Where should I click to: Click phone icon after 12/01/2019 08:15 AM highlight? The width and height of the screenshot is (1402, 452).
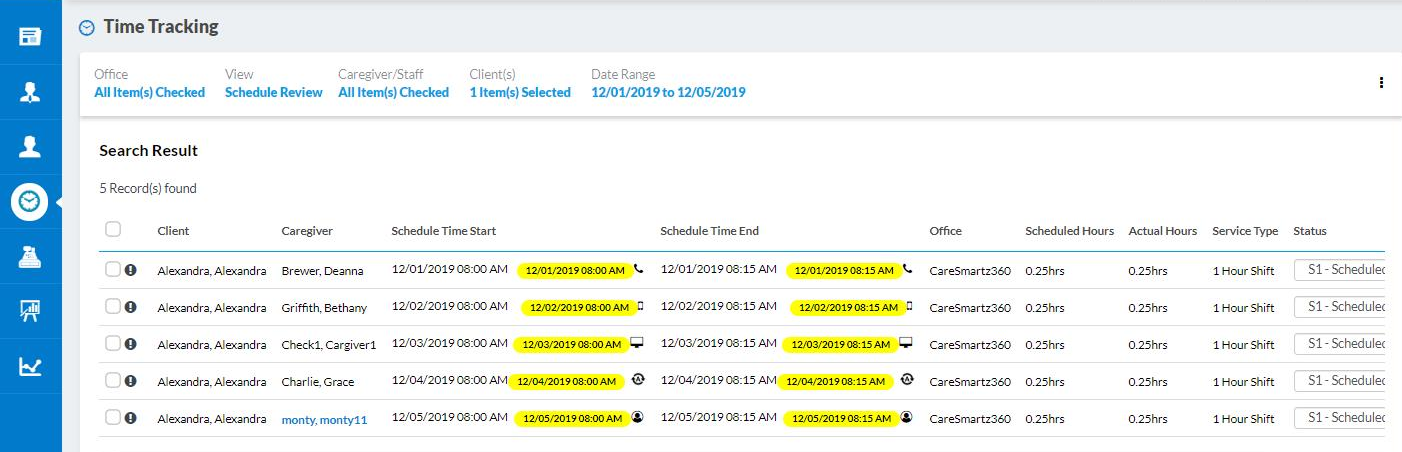click(x=908, y=269)
